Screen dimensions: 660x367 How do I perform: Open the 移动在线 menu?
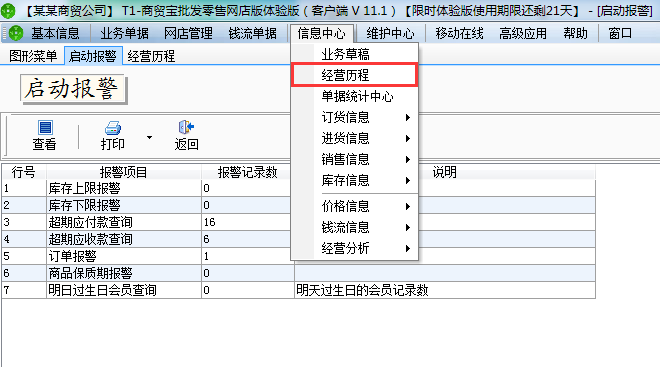(x=459, y=33)
